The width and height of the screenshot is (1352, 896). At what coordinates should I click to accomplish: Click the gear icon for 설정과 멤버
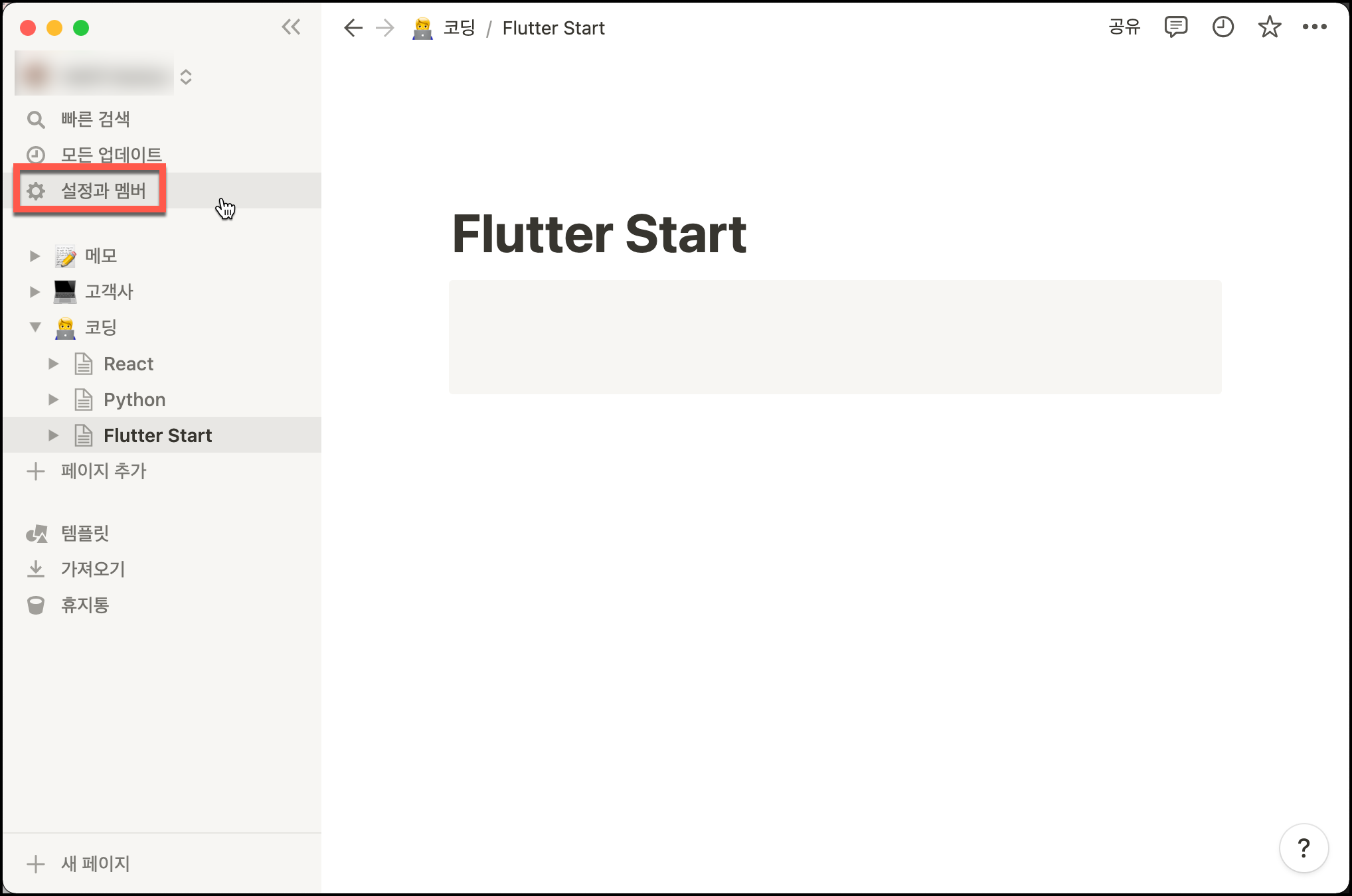pos(36,191)
